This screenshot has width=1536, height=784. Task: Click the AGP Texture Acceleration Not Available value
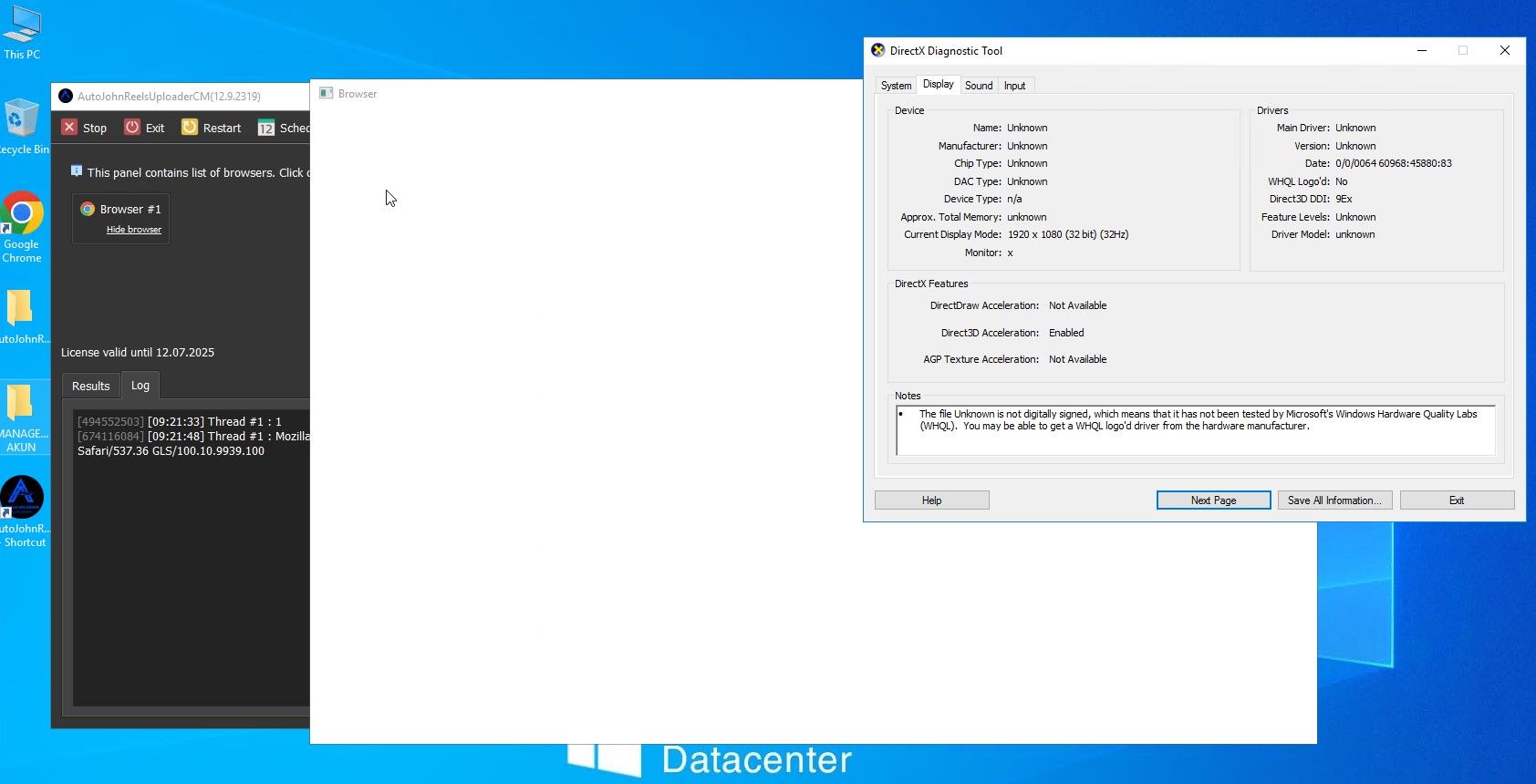(x=1077, y=360)
